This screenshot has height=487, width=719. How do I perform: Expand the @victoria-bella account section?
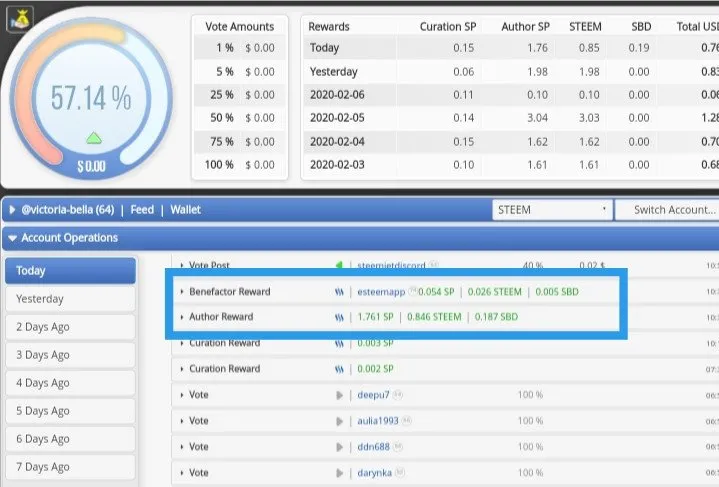coord(12,210)
